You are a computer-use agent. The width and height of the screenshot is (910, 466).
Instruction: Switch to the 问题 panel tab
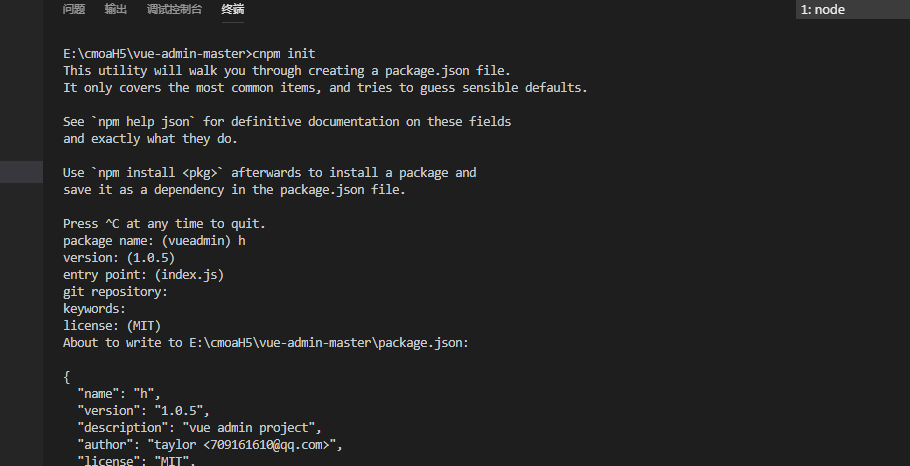(x=74, y=9)
